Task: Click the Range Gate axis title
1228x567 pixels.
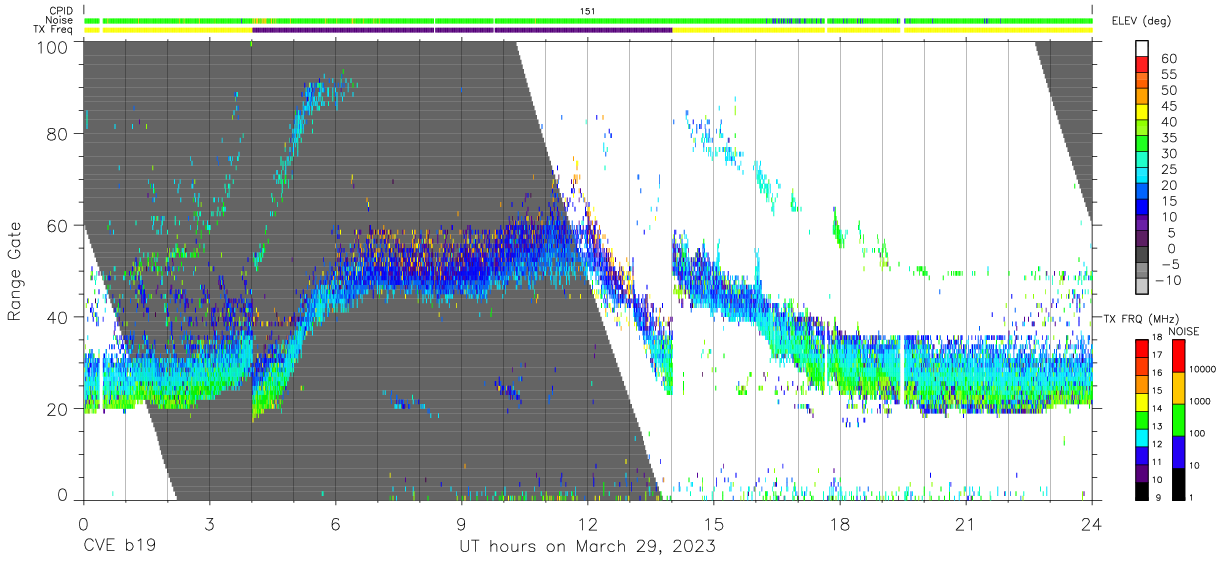Action: [15, 270]
